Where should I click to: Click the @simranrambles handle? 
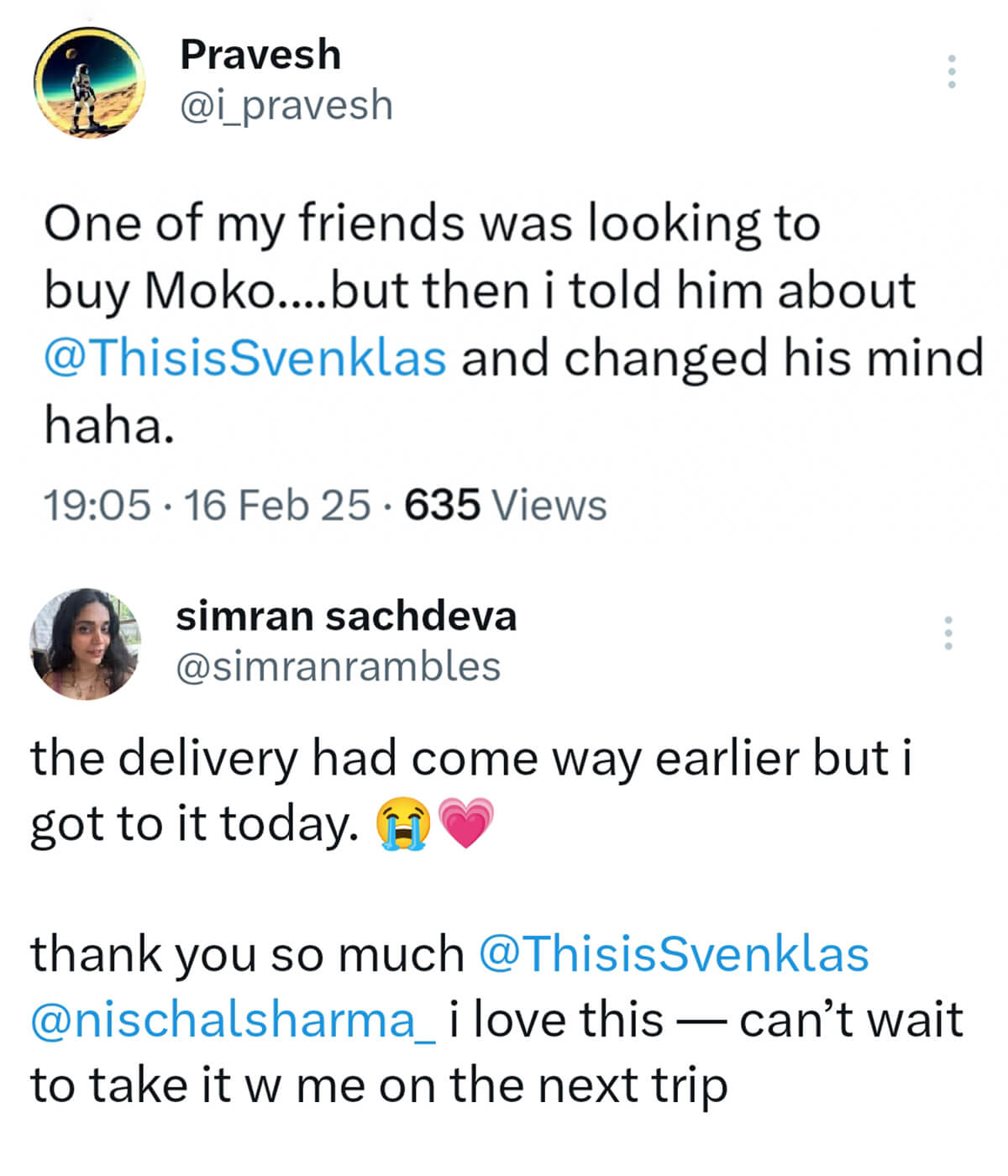(338, 666)
